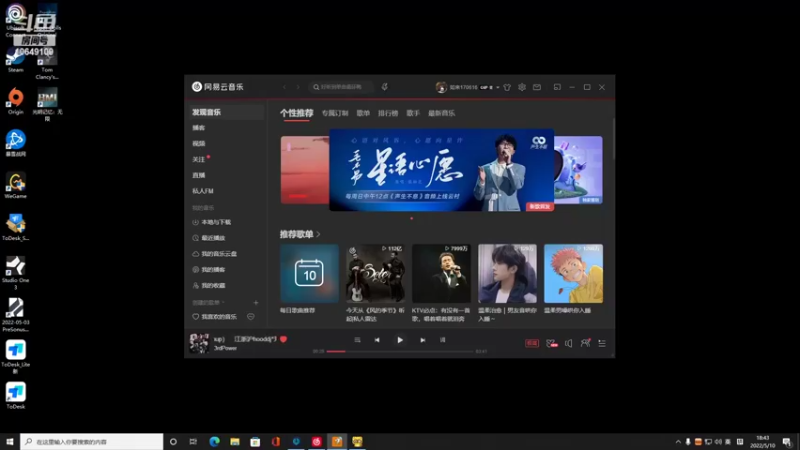Open the user avatar profile
Screen dimensions: 800x450
tap(441, 87)
